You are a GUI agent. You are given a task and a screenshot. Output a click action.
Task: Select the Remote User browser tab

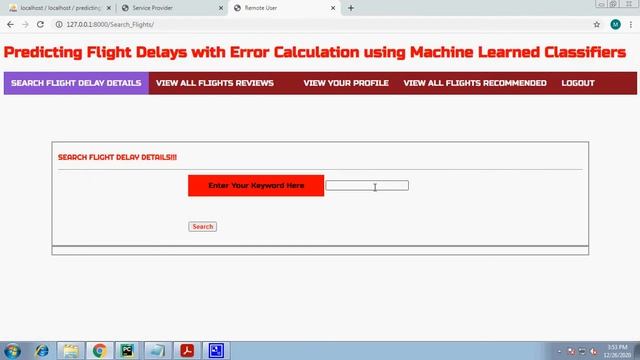pos(284,8)
